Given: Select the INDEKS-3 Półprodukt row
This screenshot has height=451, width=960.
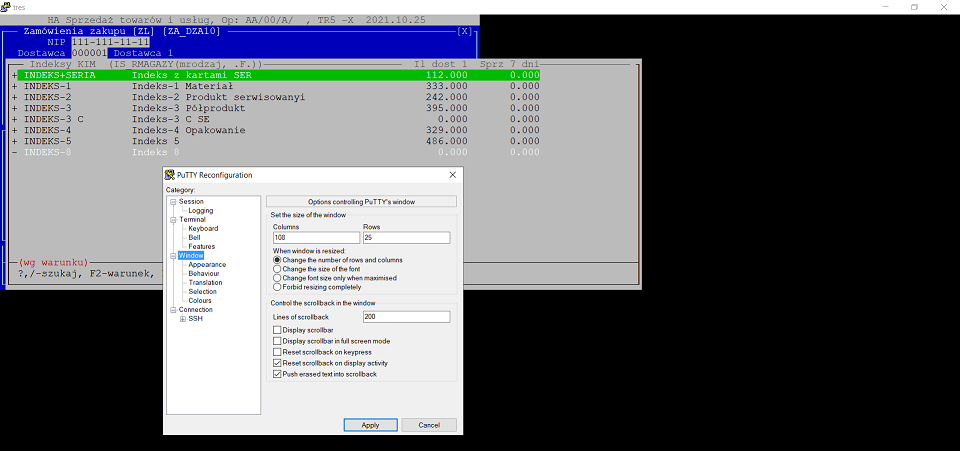Looking at the screenshot, I should (x=276, y=108).
